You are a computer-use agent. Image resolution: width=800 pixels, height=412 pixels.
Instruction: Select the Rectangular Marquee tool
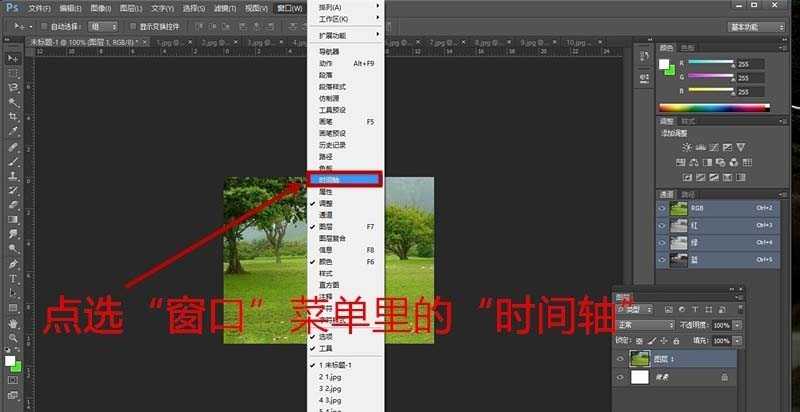click(13, 73)
